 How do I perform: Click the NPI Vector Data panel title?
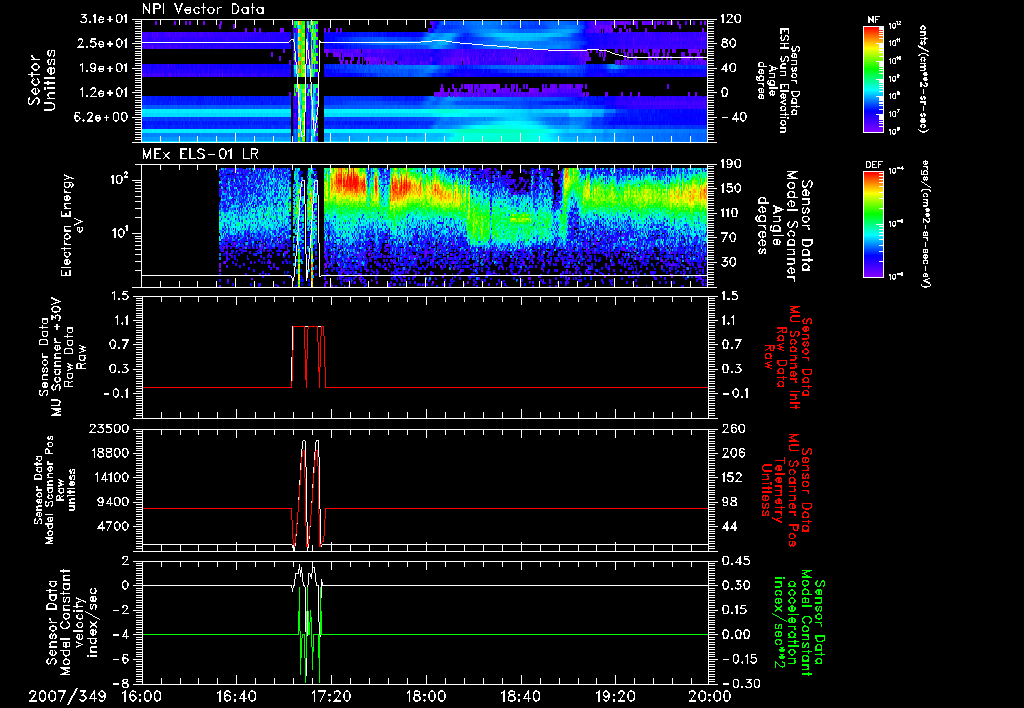coord(203,9)
